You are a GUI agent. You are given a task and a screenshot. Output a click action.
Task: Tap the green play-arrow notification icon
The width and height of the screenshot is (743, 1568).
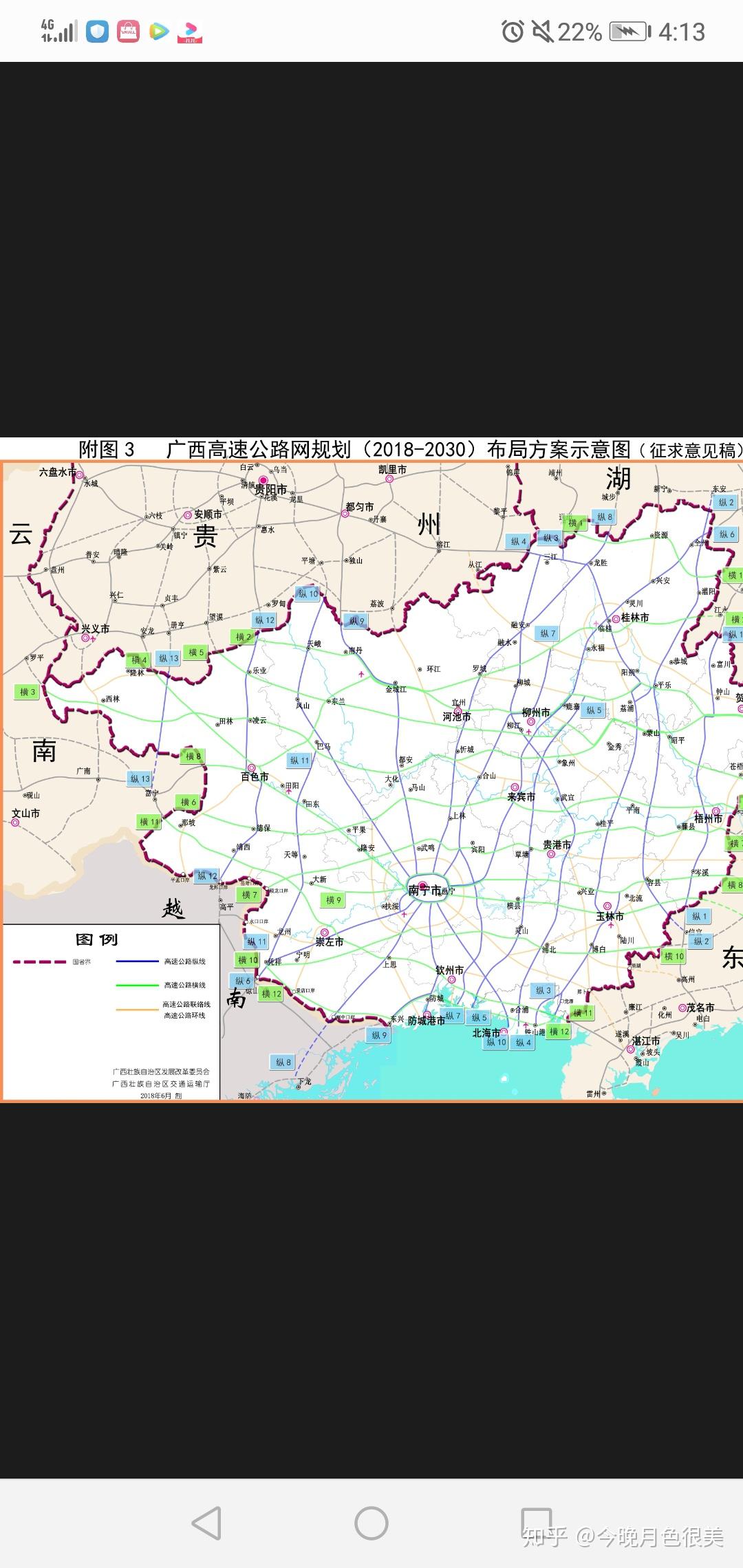pos(159,32)
